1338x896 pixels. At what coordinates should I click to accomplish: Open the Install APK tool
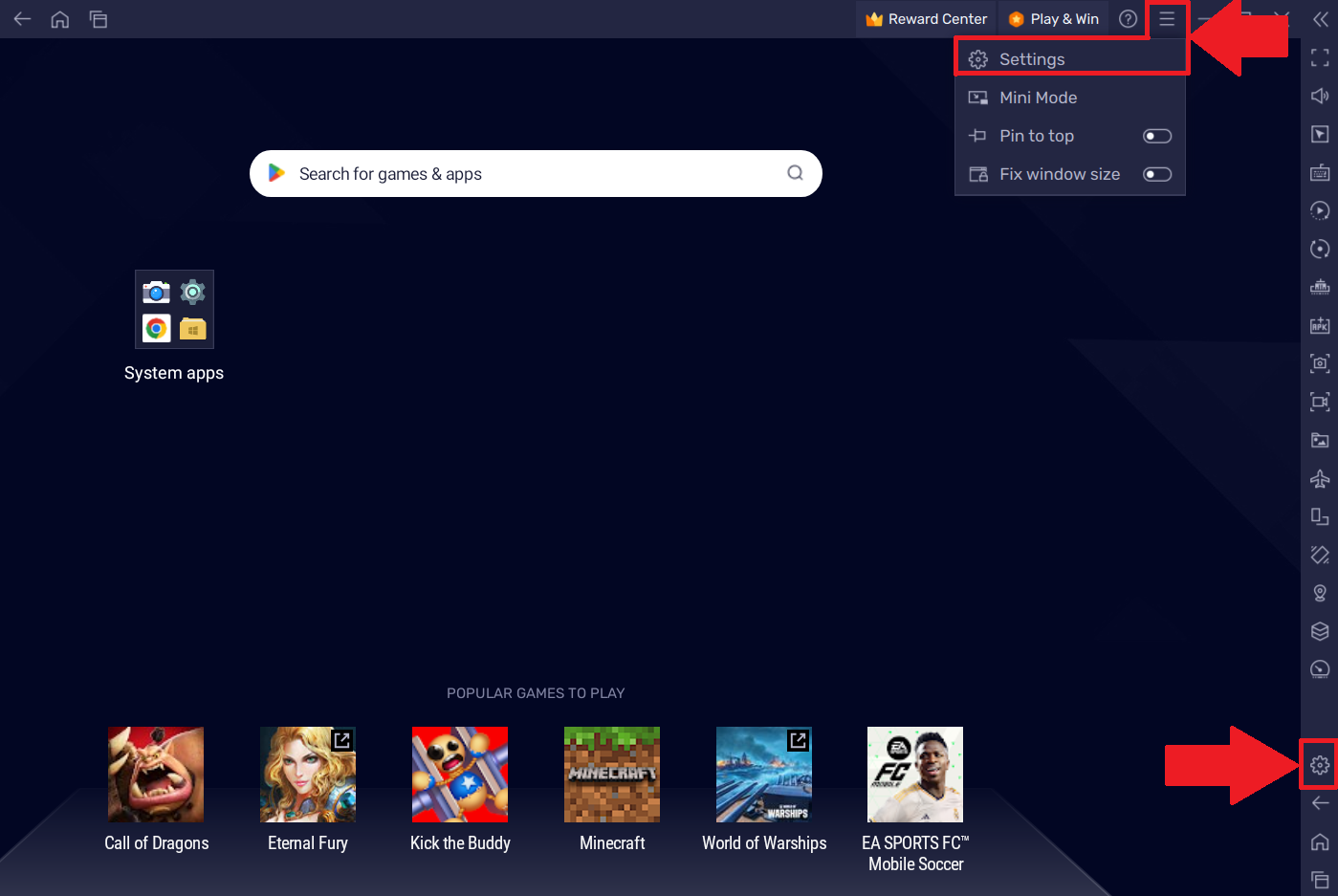pos(1320,325)
